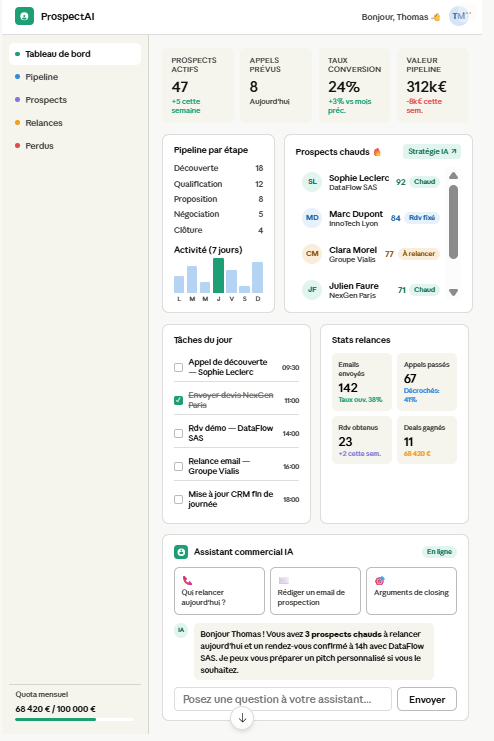Open Perdus in the sidebar

75,146
